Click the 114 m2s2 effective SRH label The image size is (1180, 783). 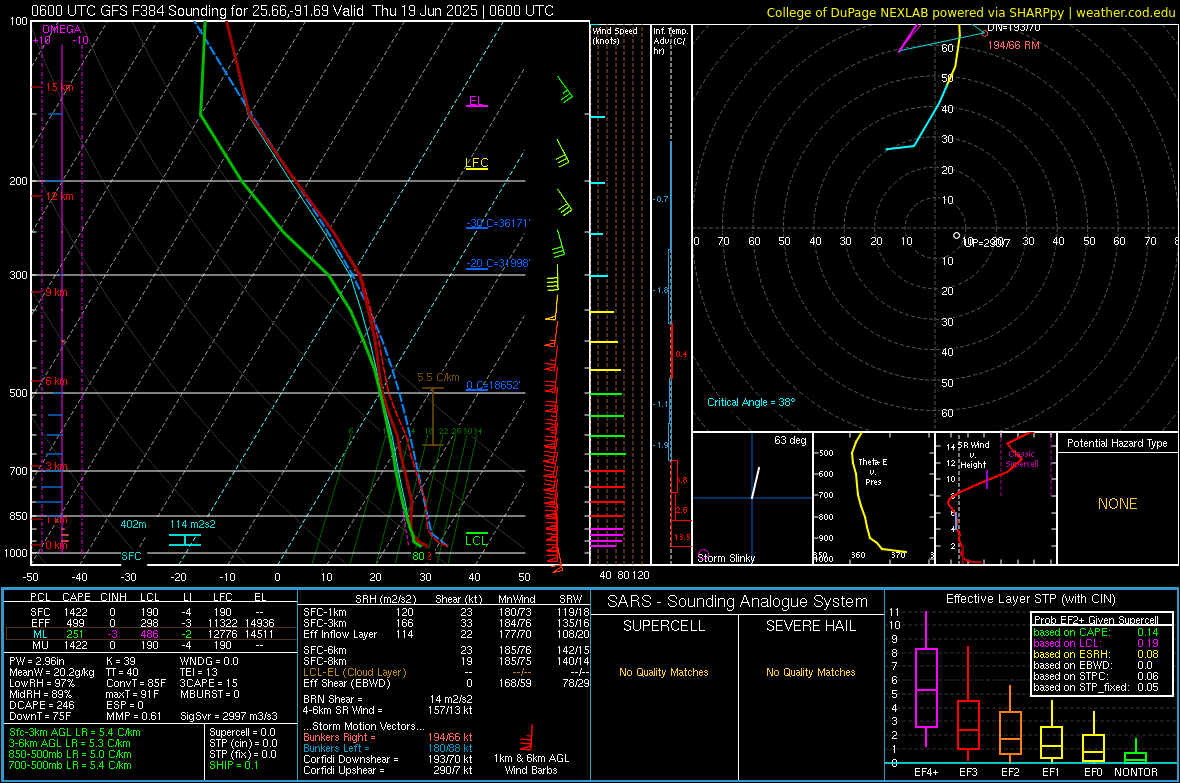[192, 524]
